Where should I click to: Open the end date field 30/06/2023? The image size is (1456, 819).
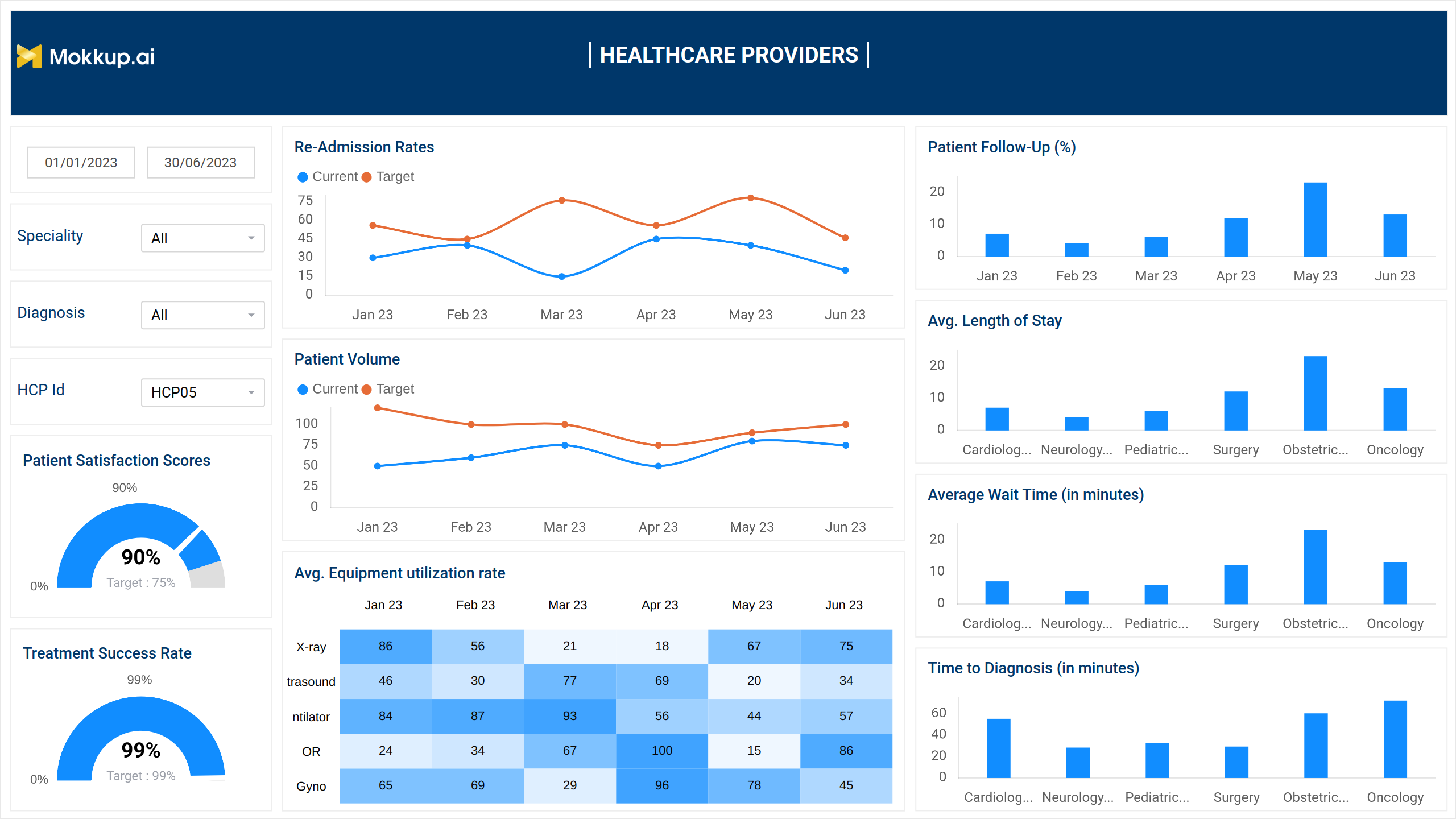click(200, 163)
